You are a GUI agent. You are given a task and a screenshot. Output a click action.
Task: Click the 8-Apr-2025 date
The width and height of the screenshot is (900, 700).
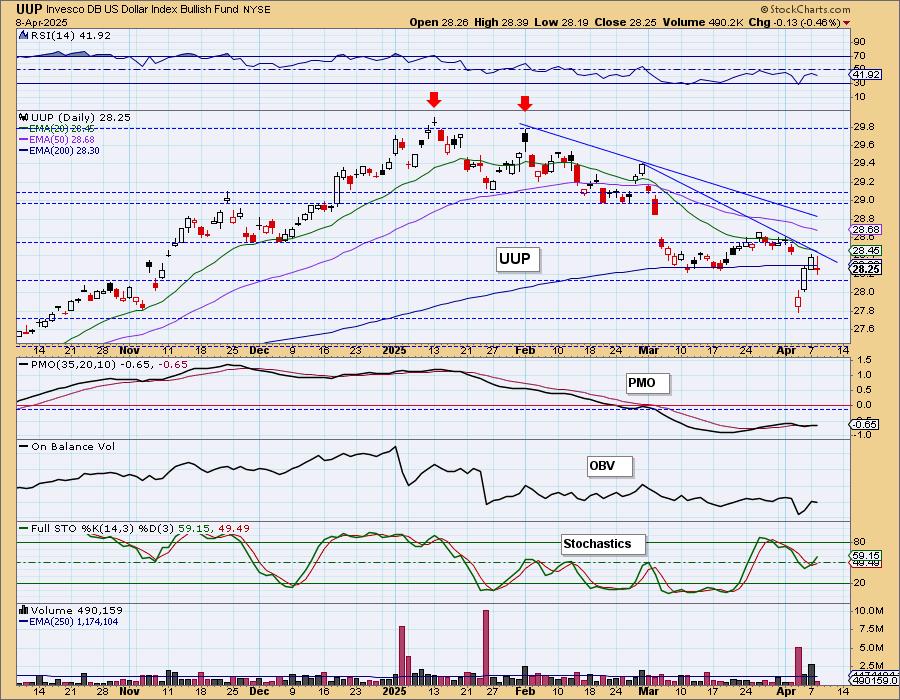[x=41, y=23]
